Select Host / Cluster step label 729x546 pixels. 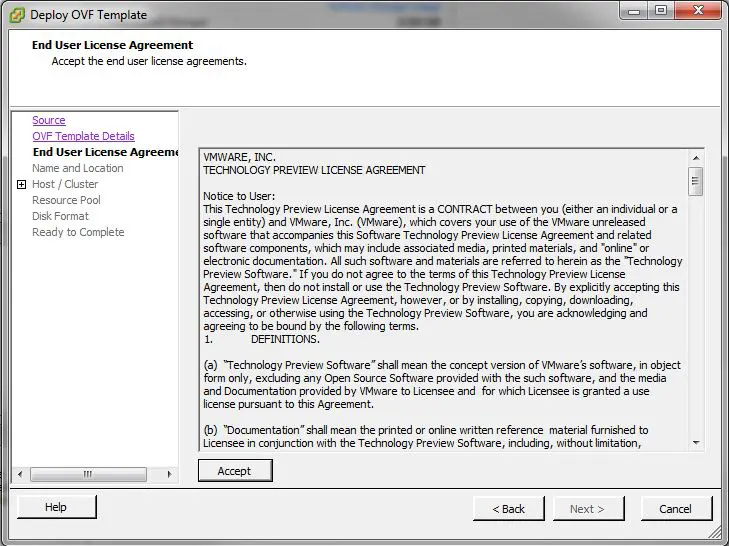pyautogui.click(x=65, y=184)
